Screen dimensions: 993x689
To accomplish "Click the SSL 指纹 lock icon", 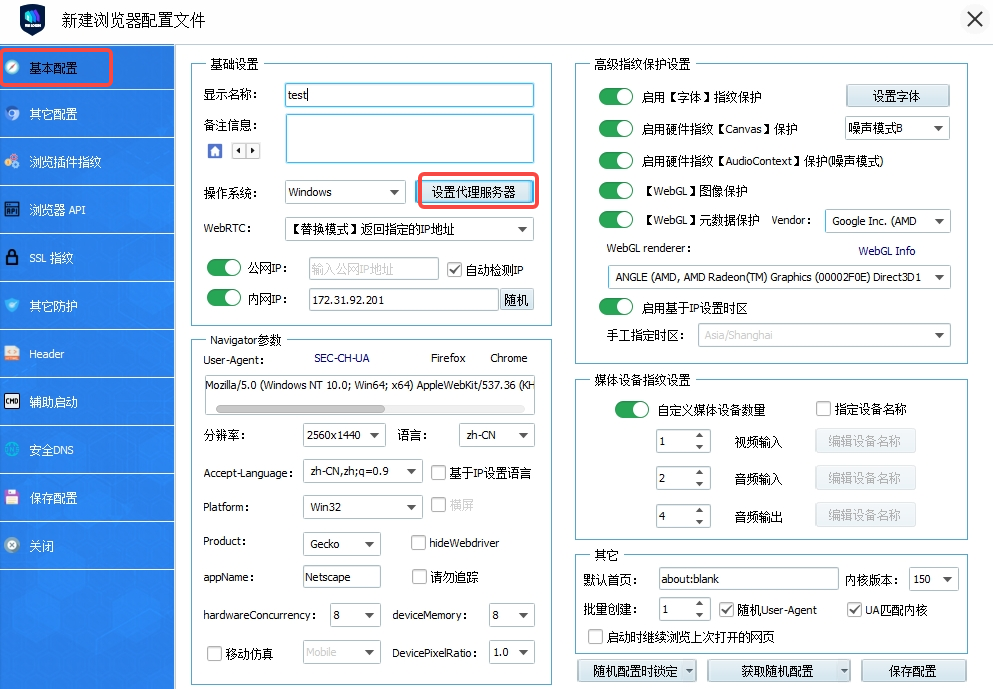I will click(x=12, y=257).
